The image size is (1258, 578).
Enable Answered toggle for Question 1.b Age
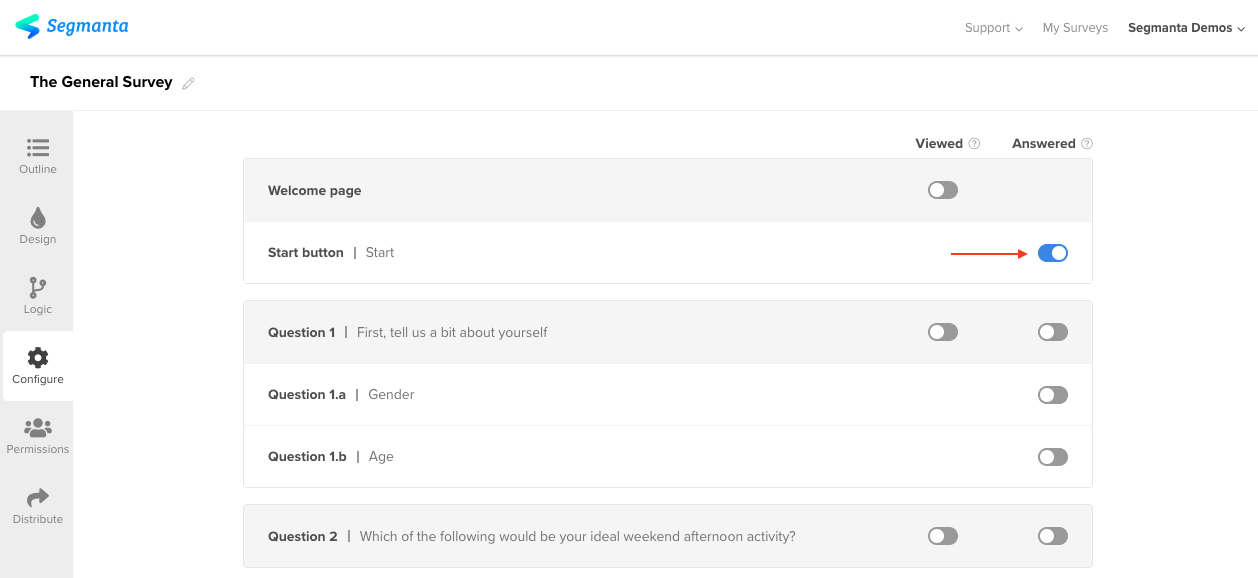pyautogui.click(x=1053, y=457)
